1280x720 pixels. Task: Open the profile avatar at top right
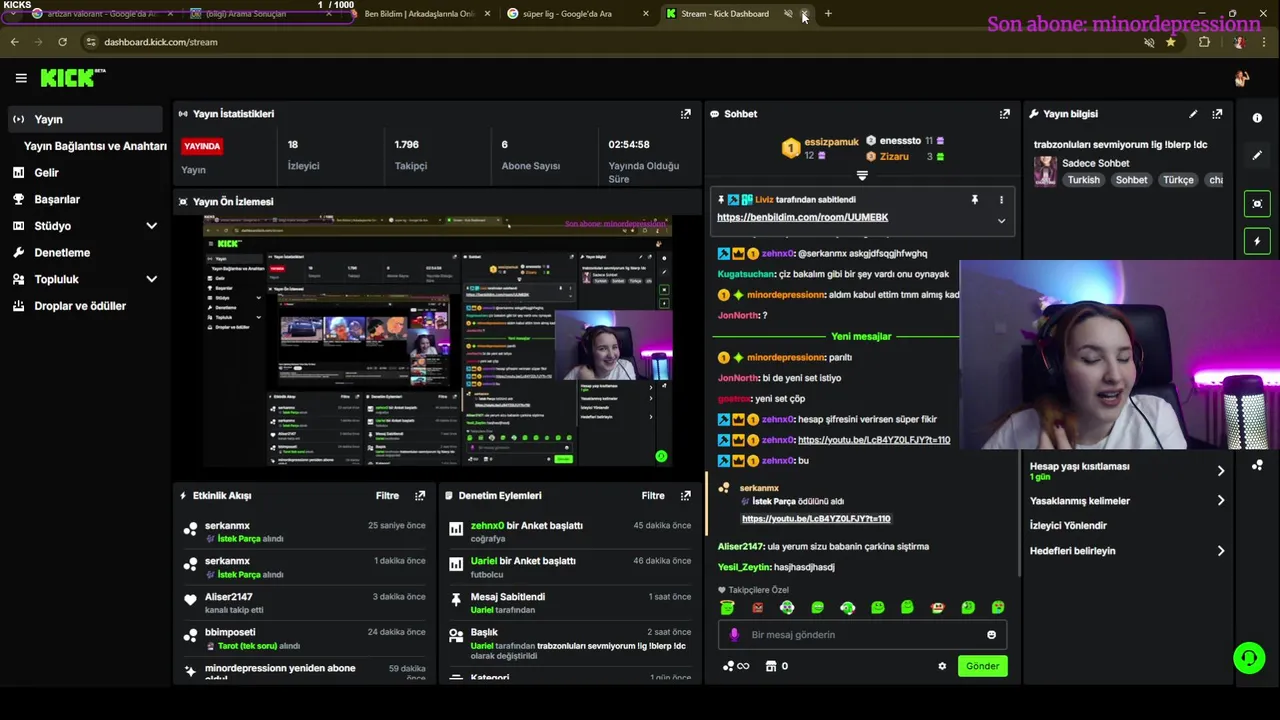(1242, 78)
